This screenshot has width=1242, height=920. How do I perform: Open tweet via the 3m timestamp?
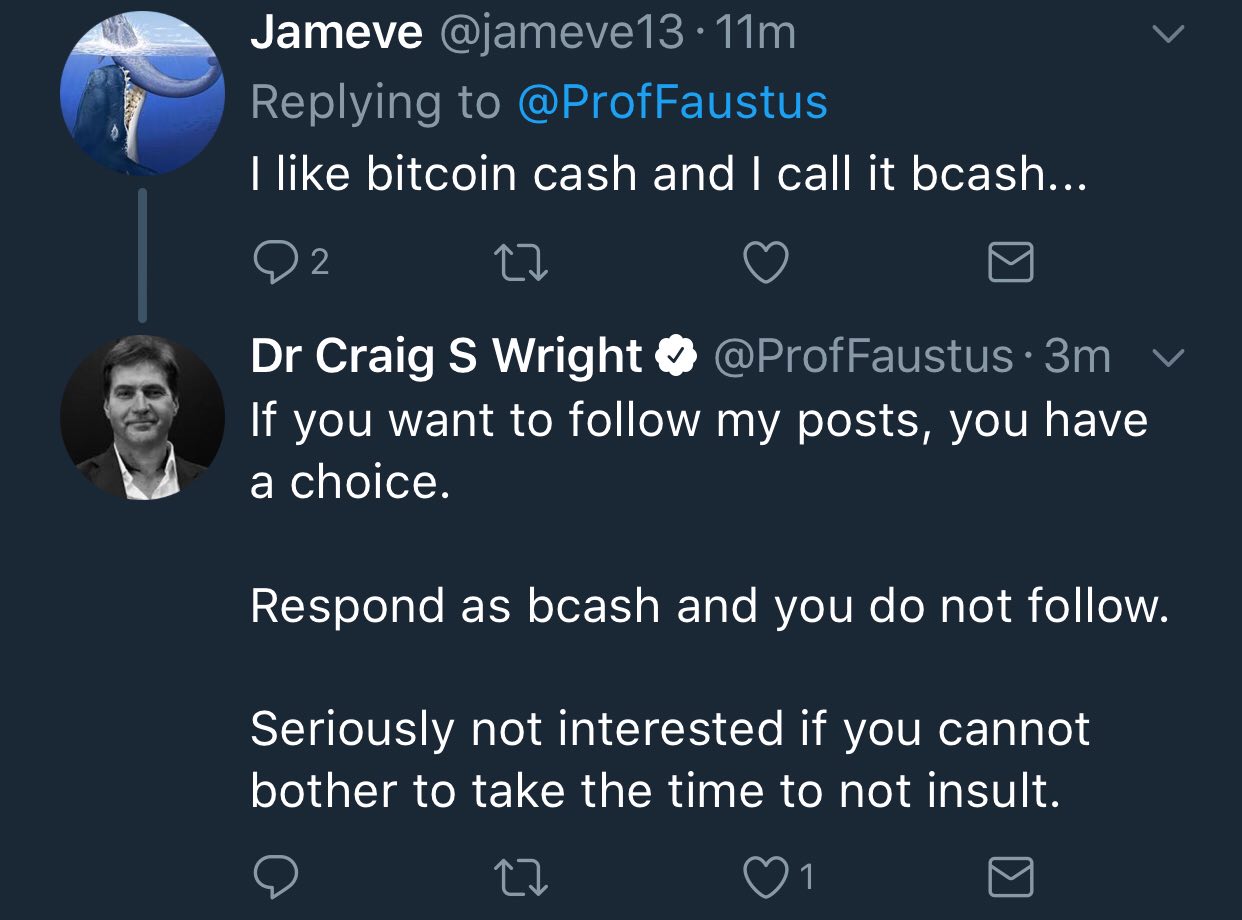coord(1077,357)
